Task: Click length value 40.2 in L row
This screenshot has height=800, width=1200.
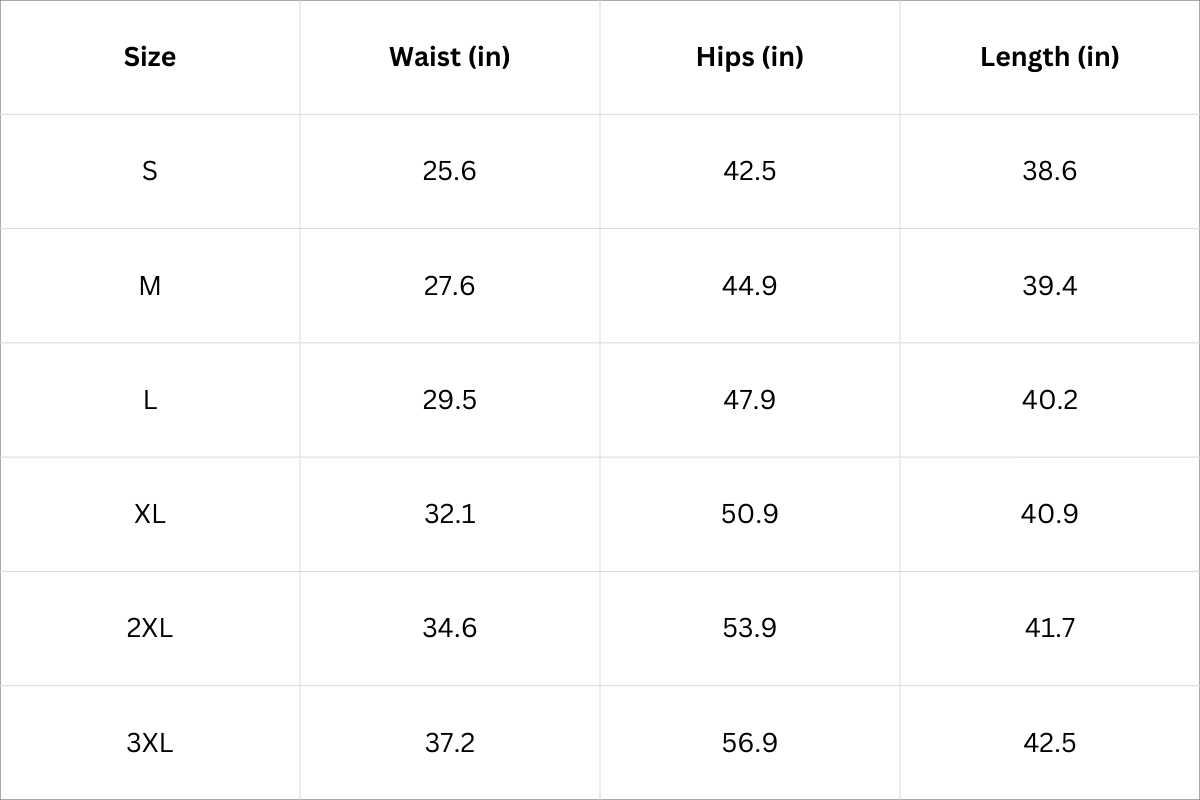Action: pos(1049,400)
